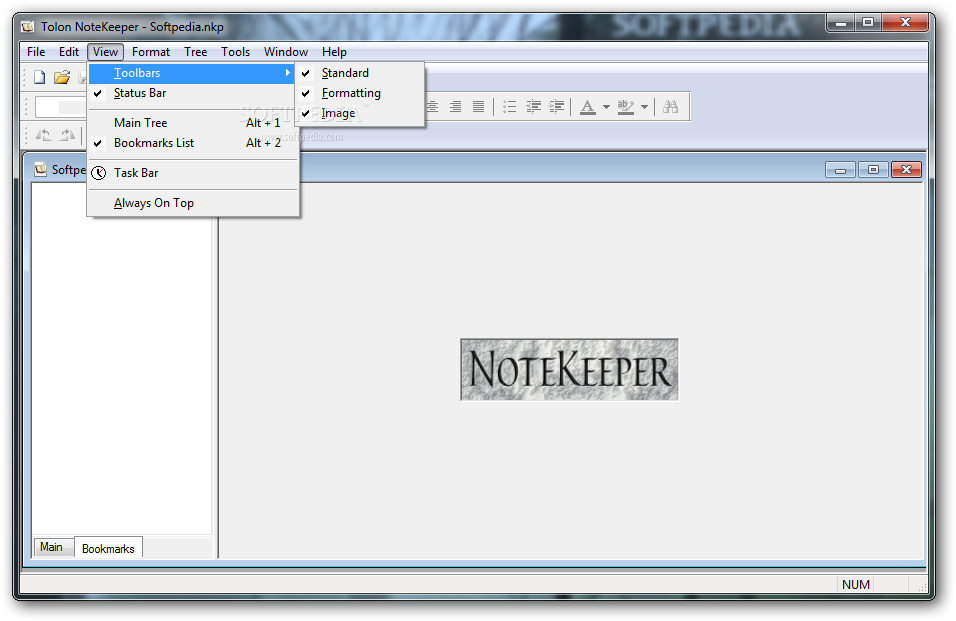Expand the Toolbars submenu entry
The image size is (956, 621).
[193, 73]
